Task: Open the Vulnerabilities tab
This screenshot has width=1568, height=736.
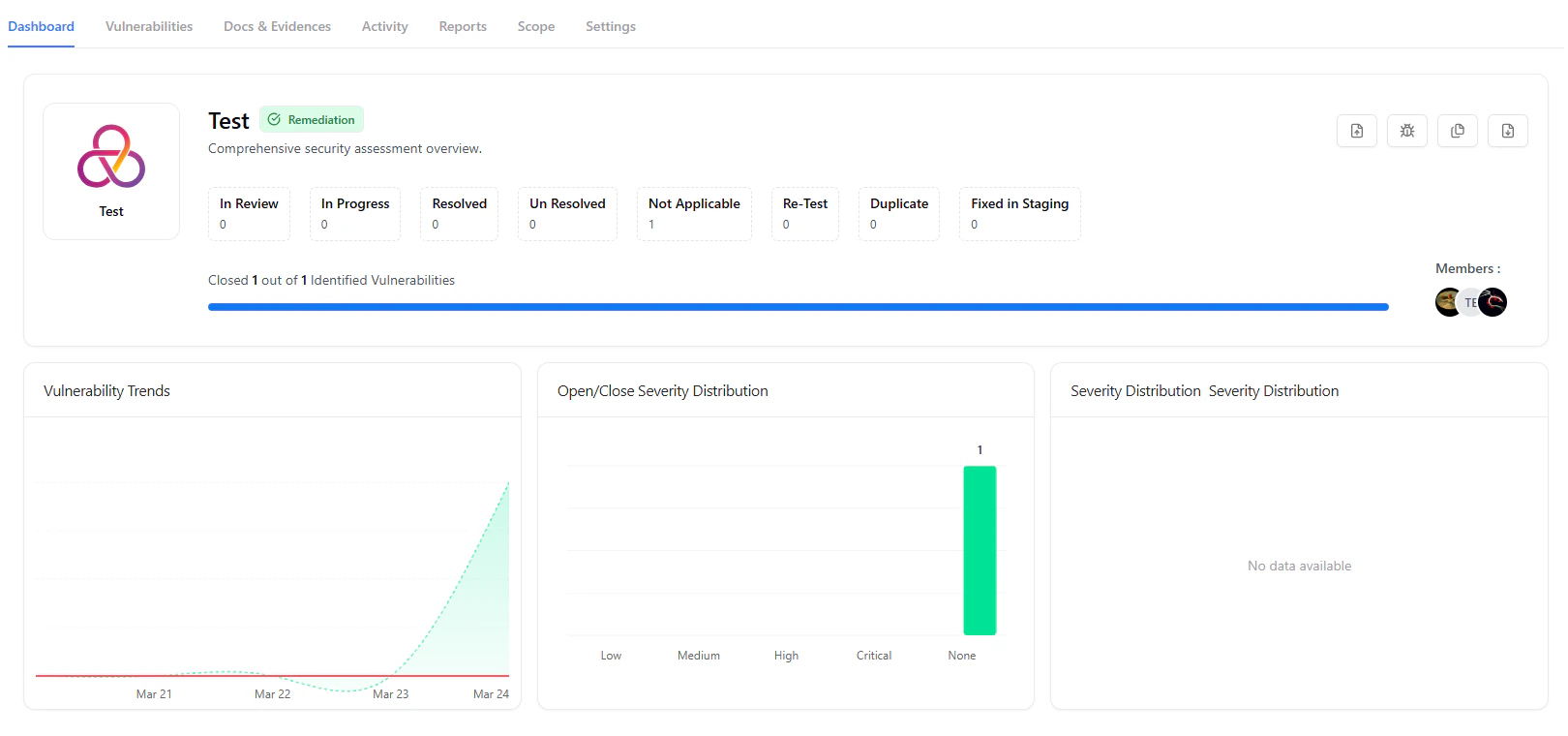Action: (x=149, y=26)
